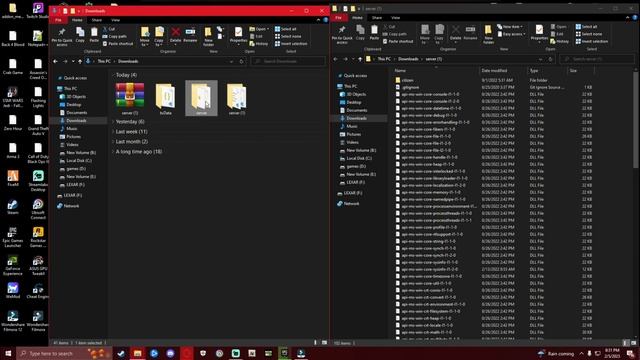Open File tab in Downloads window
The image size is (640, 360).
click(x=58, y=20)
